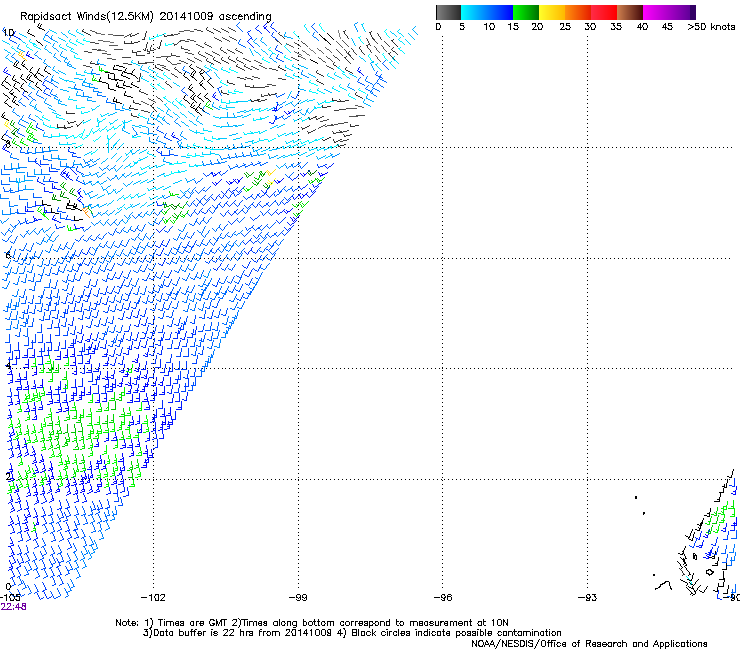740x650 pixels.
Task: Click the legend tick label '15'
Action: tap(513, 27)
